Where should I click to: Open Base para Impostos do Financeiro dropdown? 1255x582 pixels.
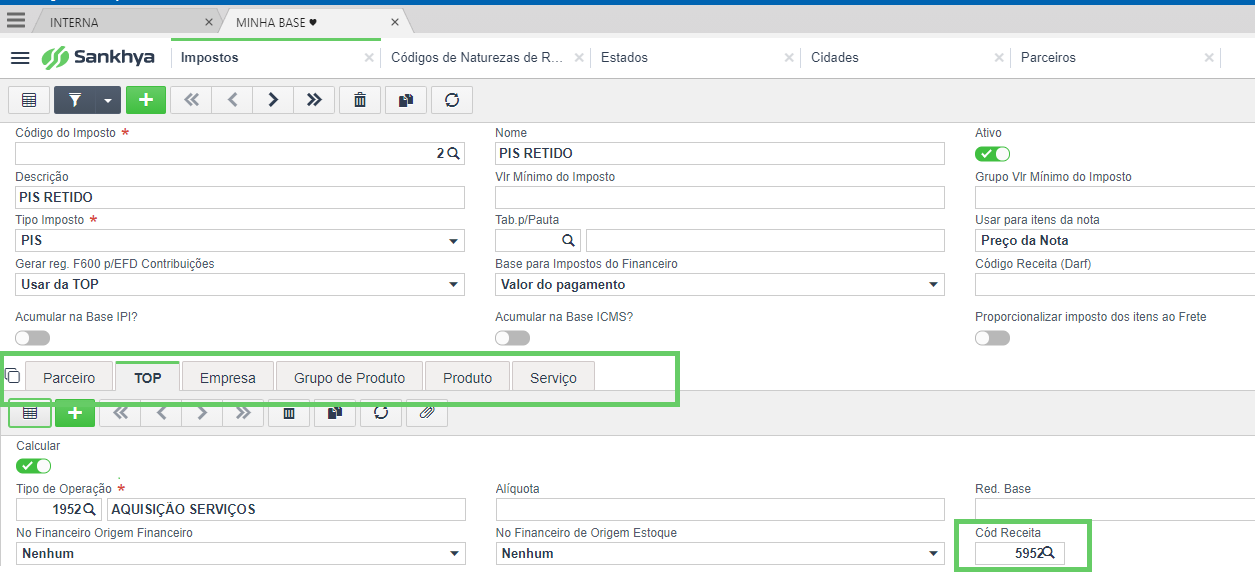click(720, 285)
